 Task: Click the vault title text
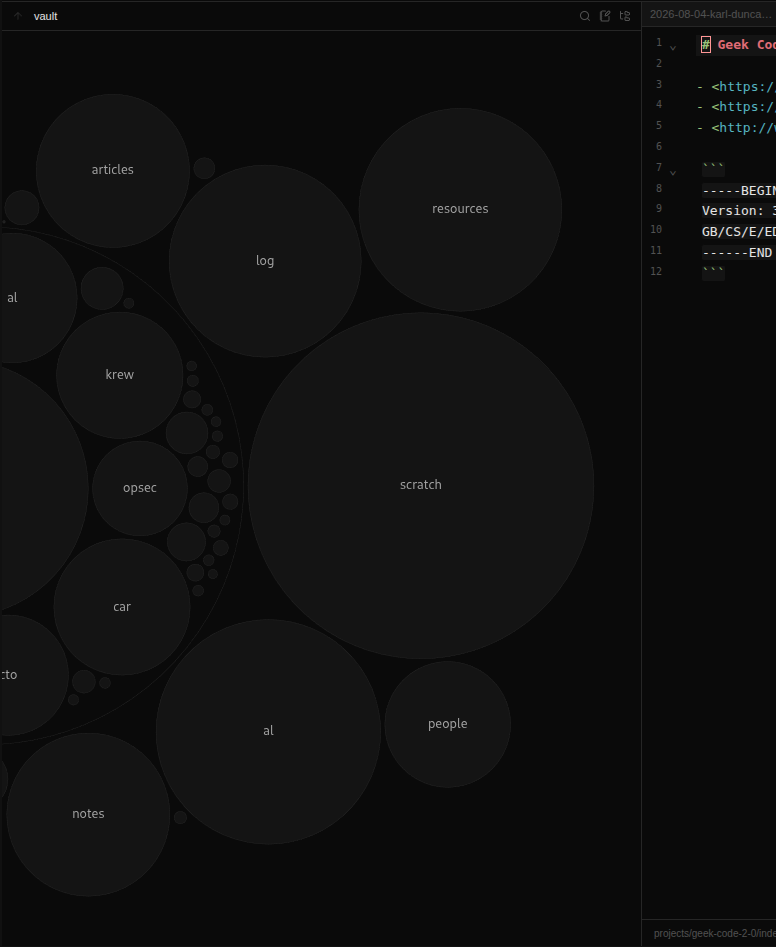(x=46, y=16)
